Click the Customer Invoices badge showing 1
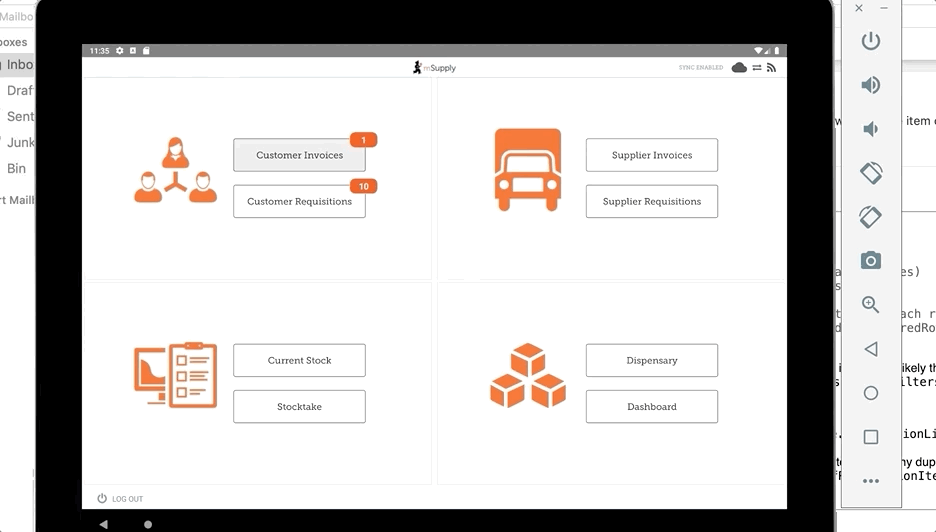Viewport: 936px width, 532px height. pos(364,140)
